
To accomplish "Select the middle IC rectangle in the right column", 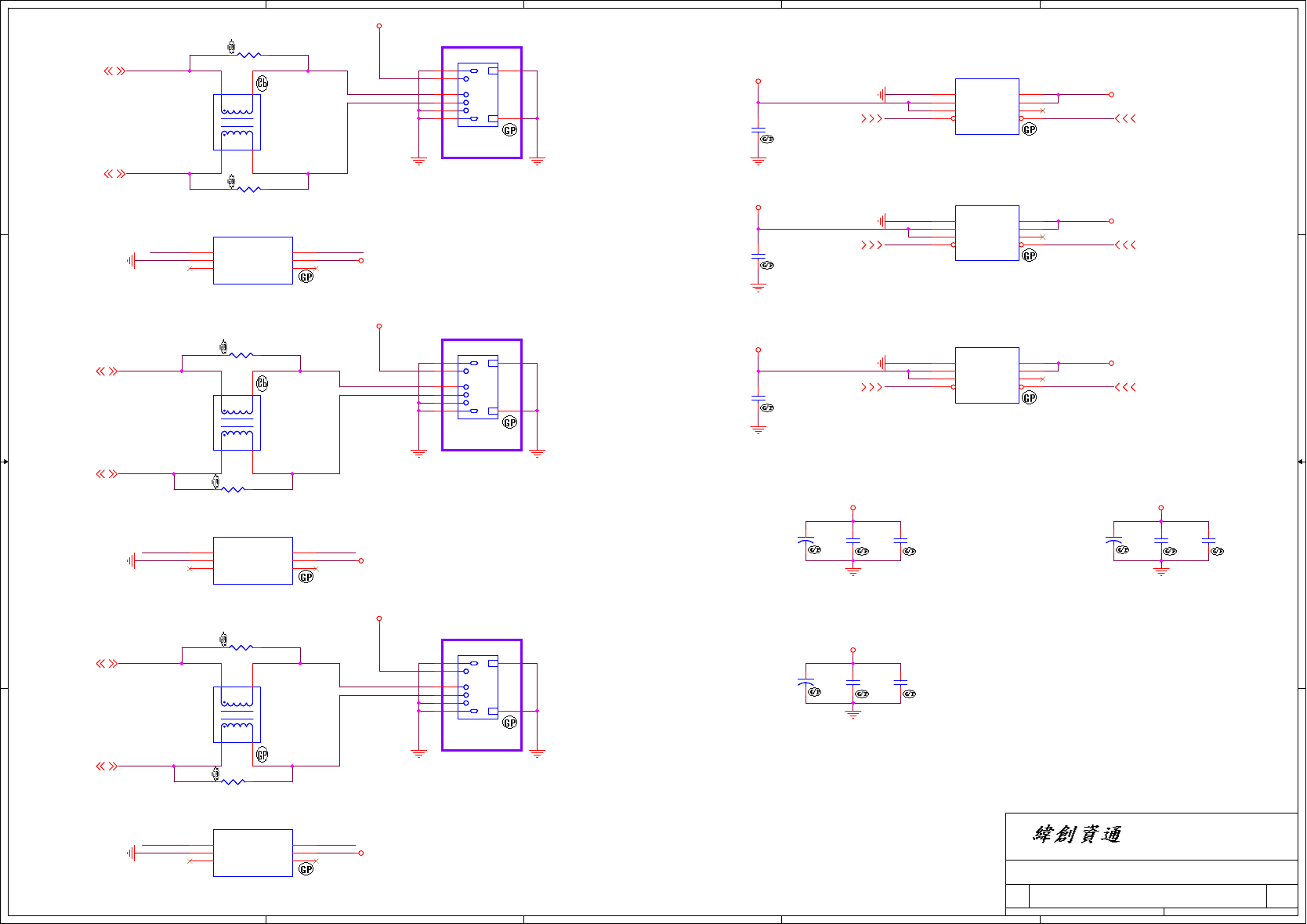I will click(x=987, y=233).
